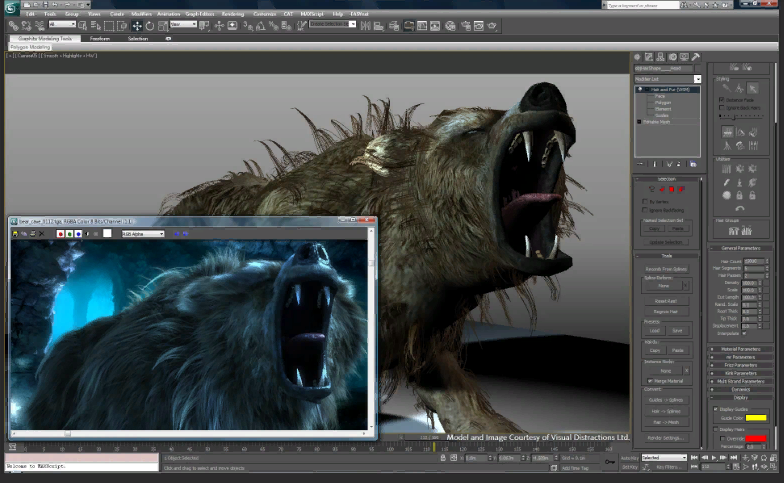Enable the Ignore Backfacing checkbox
This screenshot has height=483, width=784.
(645, 210)
